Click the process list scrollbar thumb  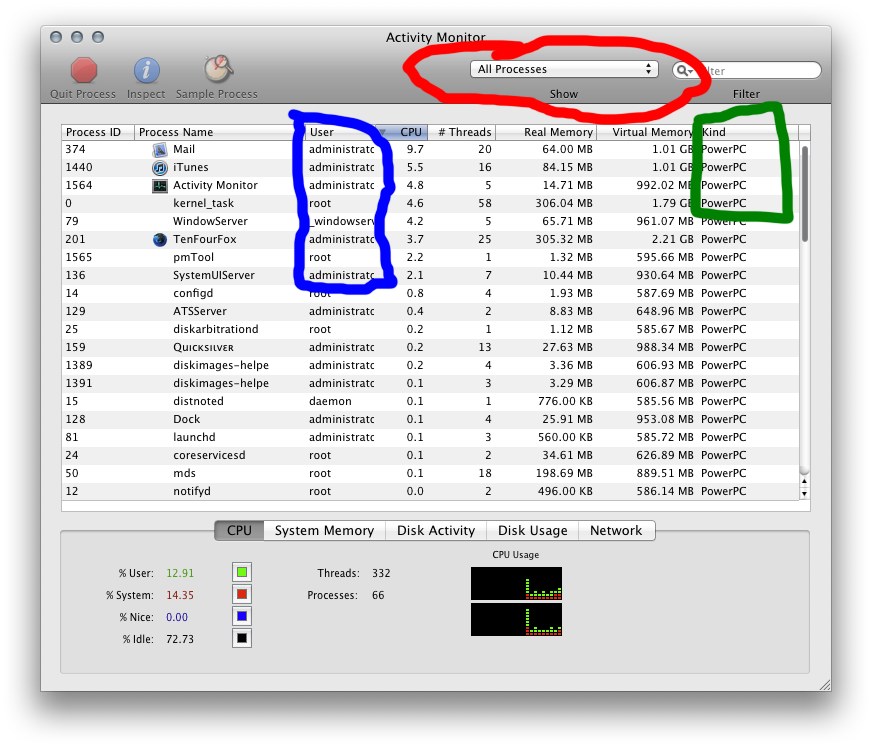click(x=805, y=194)
